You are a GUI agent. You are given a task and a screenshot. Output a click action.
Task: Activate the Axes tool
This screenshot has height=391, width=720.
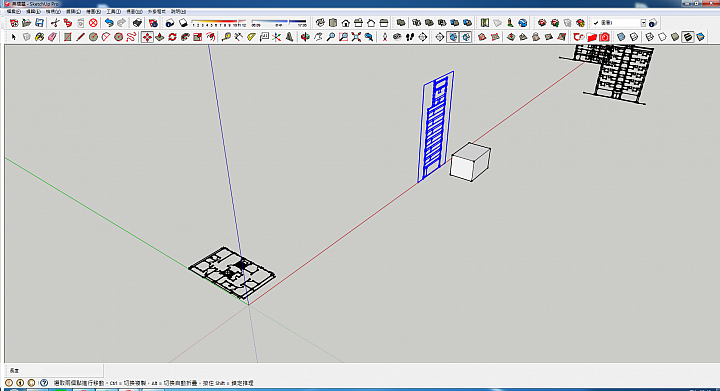pyautogui.click(x=276, y=37)
